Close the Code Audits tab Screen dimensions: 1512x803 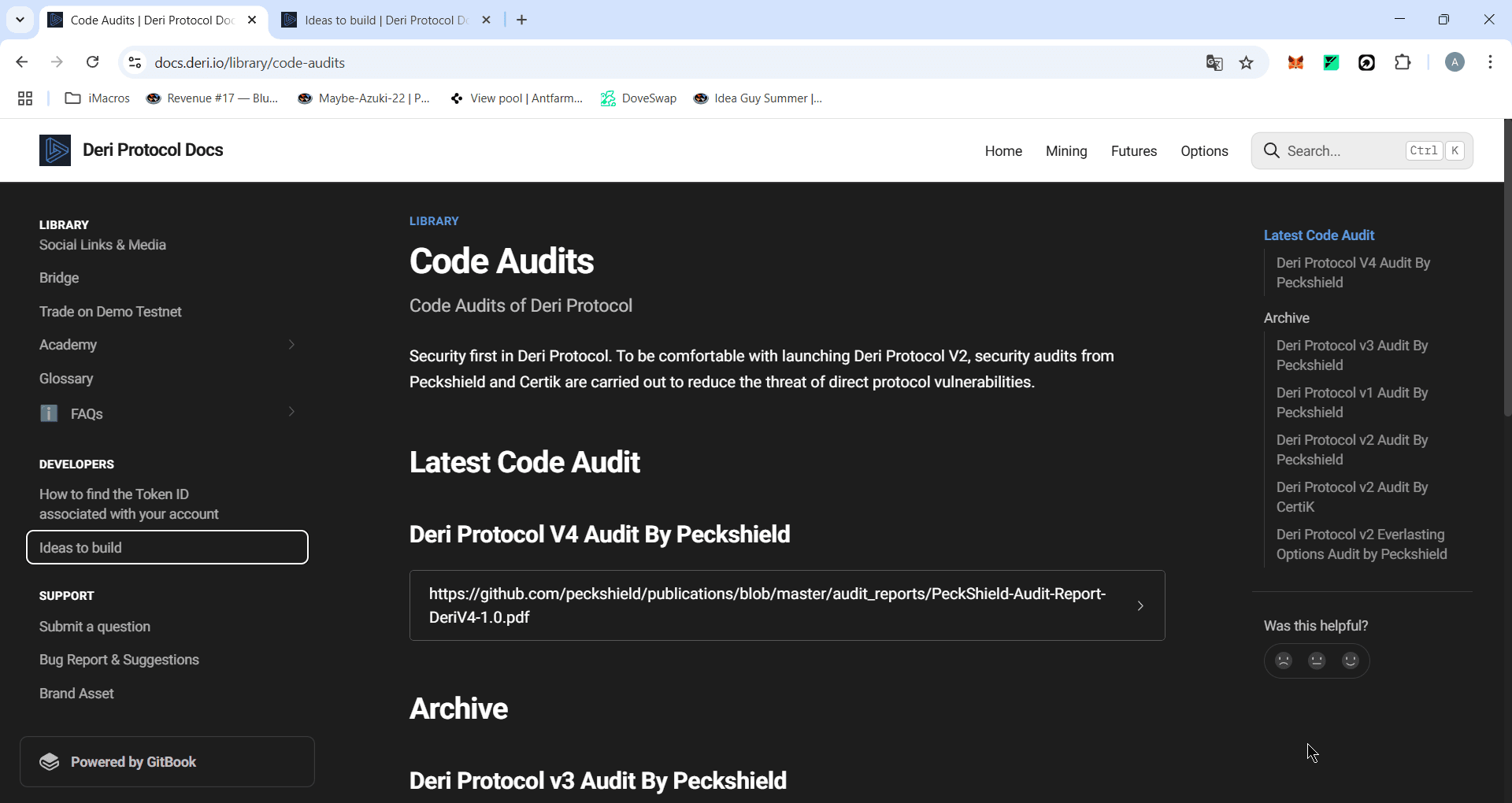[x=252, y=20]
